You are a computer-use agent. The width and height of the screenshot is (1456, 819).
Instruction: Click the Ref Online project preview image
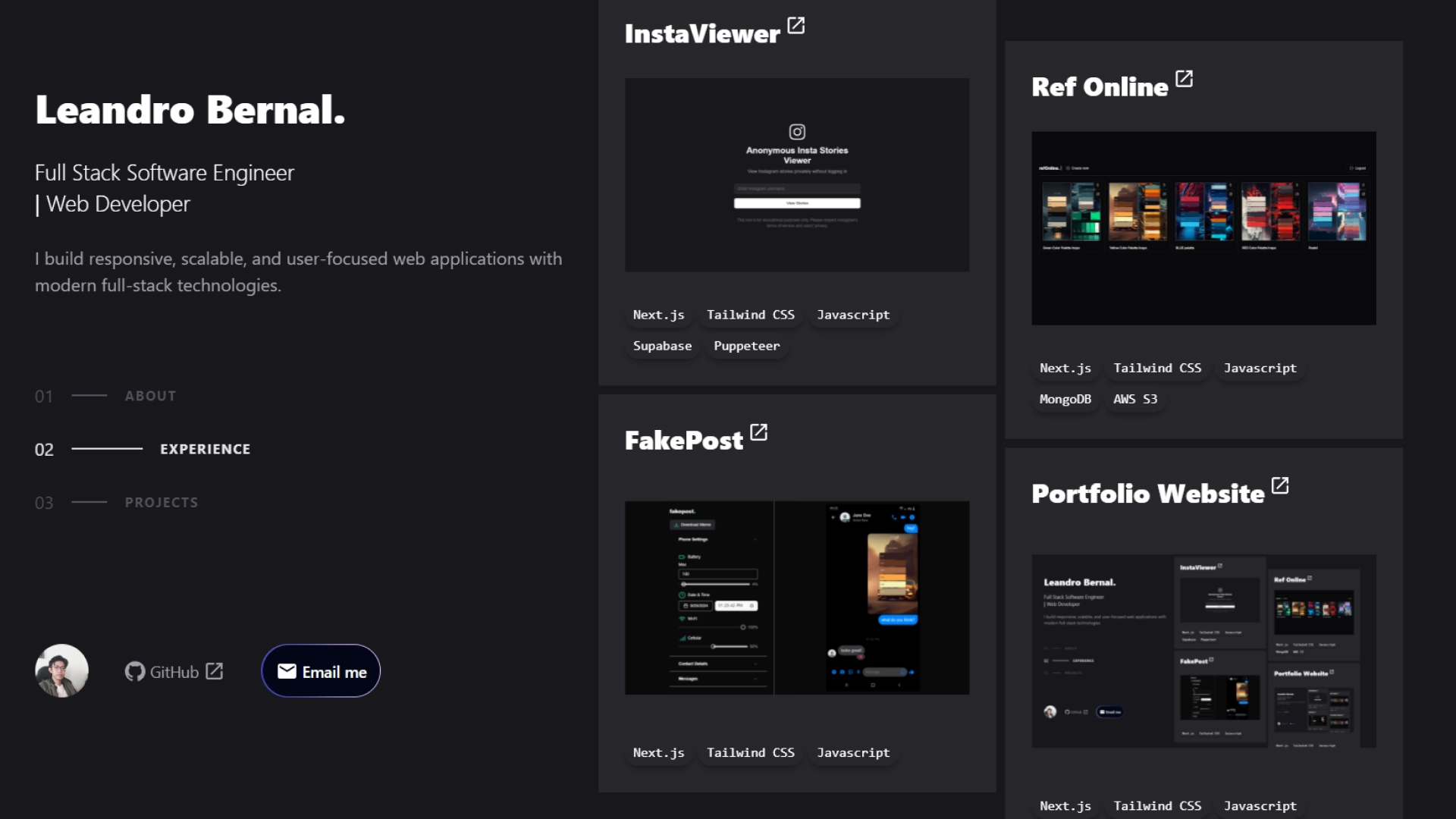pyautogui.click(x=1203, y=227)
